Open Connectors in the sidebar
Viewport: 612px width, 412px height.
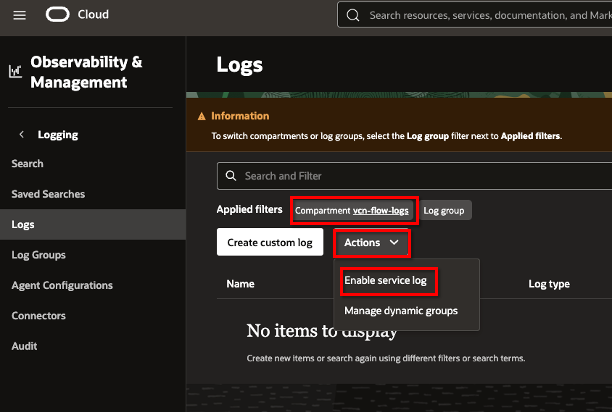(x=38, y=316)
